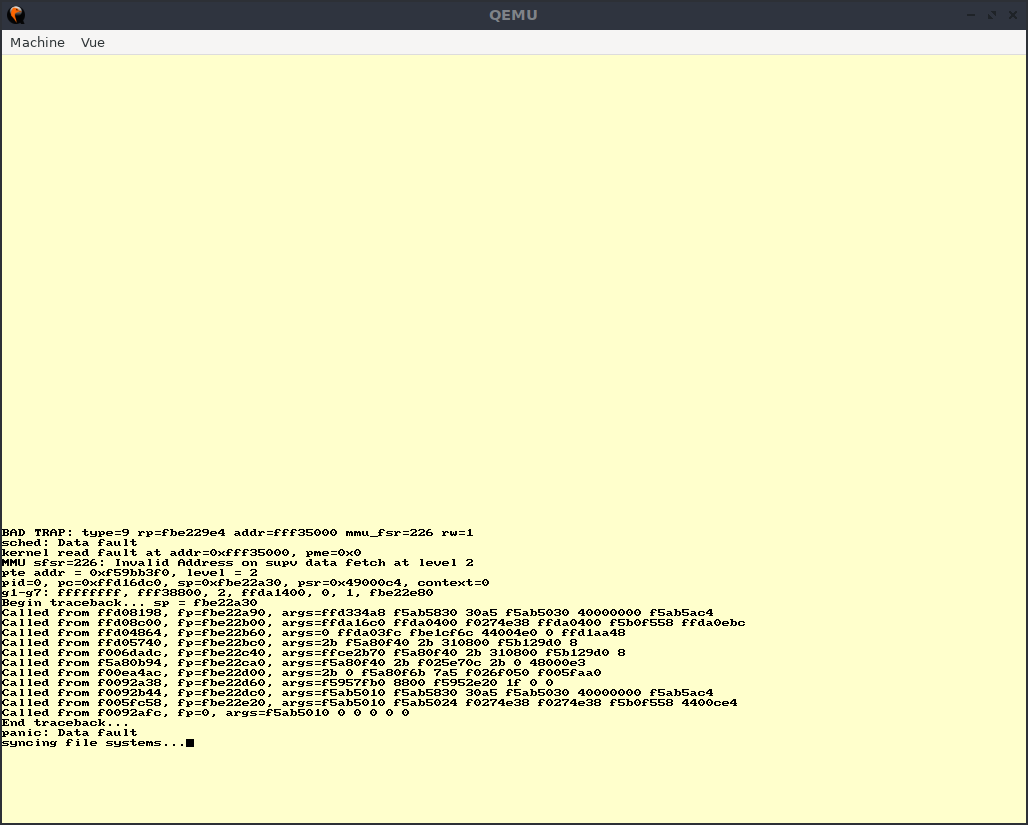Click the 'Called from ffd04864' traceback line

pyautogui.click(x=313, y=633)
